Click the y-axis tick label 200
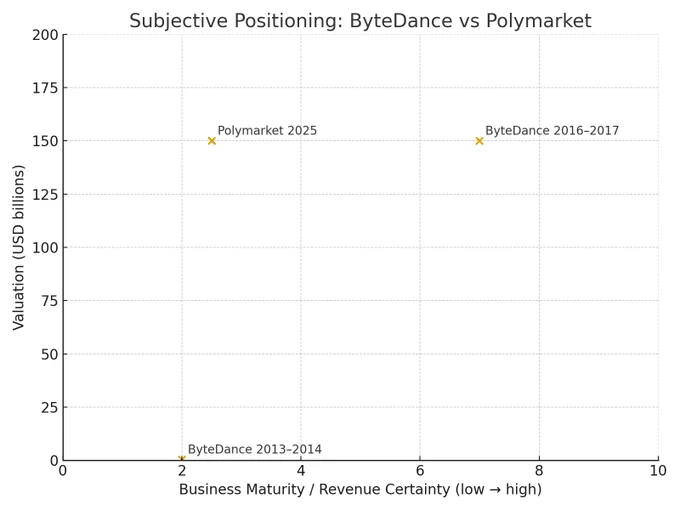The width and height of the screenshot is (680, 510). coord(45,35)
